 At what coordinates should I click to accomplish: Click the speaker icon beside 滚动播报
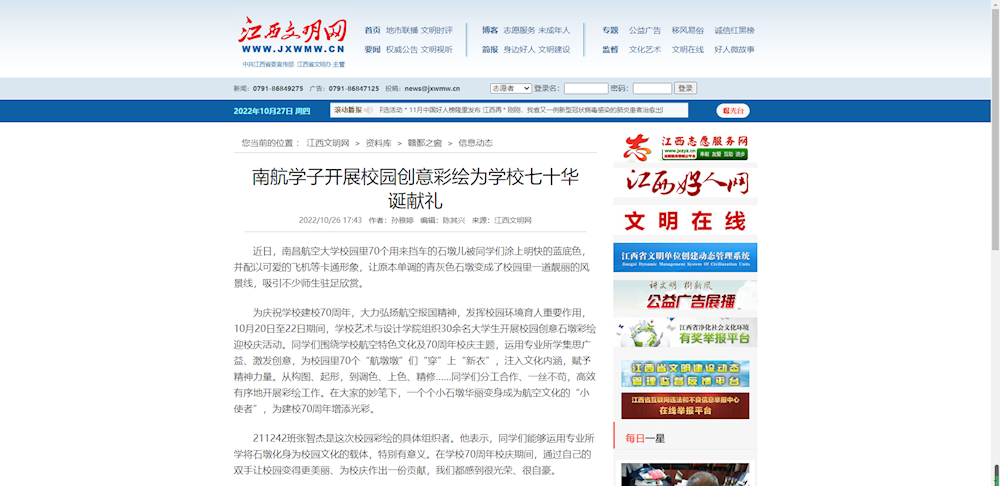370,110
